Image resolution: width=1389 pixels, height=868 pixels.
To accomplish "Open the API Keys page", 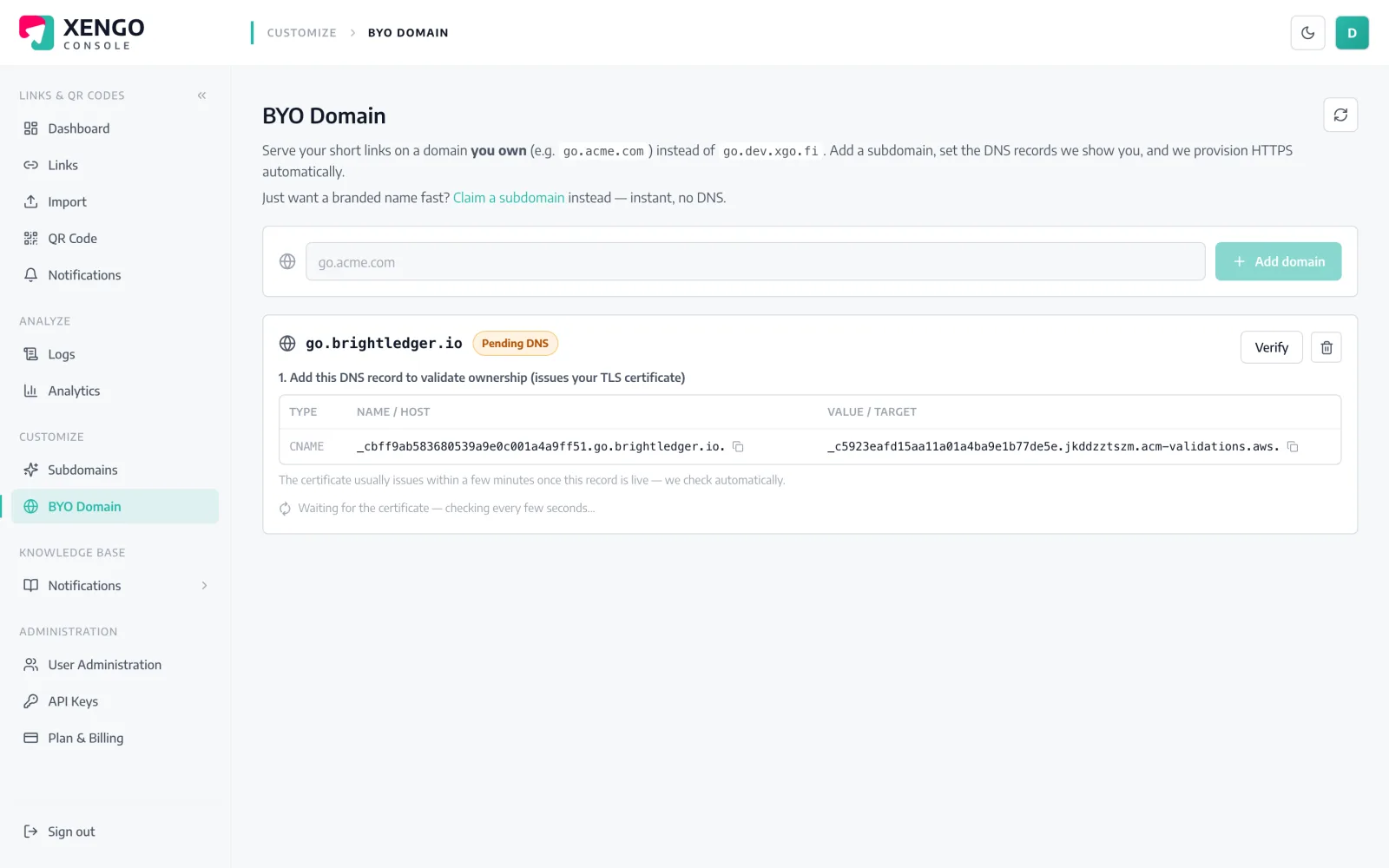I will pyautogui.click(x=115, y=701).
